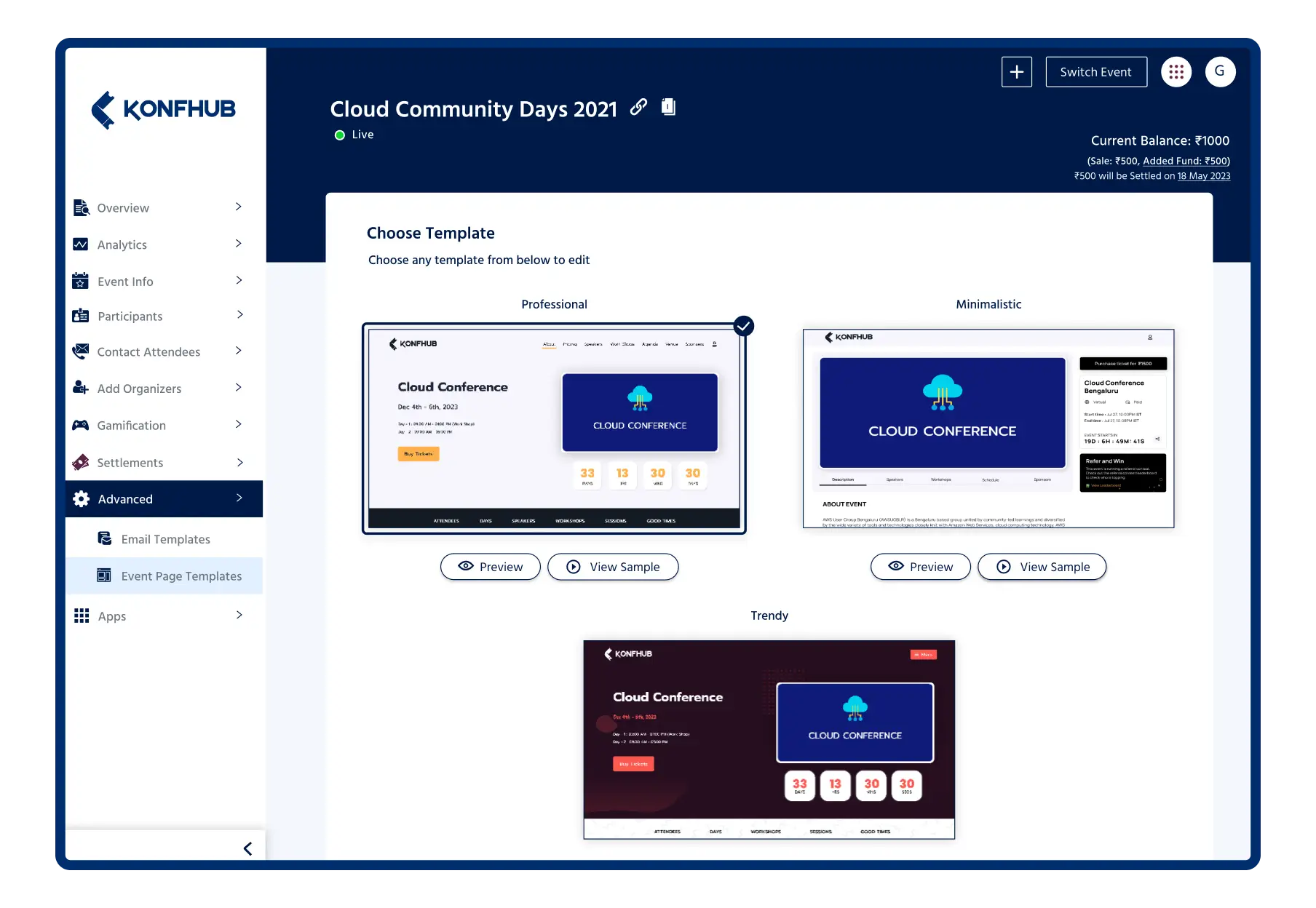Click the Current Balance: ₹1000 text

pyautogui.click(x=1160, y=140)
